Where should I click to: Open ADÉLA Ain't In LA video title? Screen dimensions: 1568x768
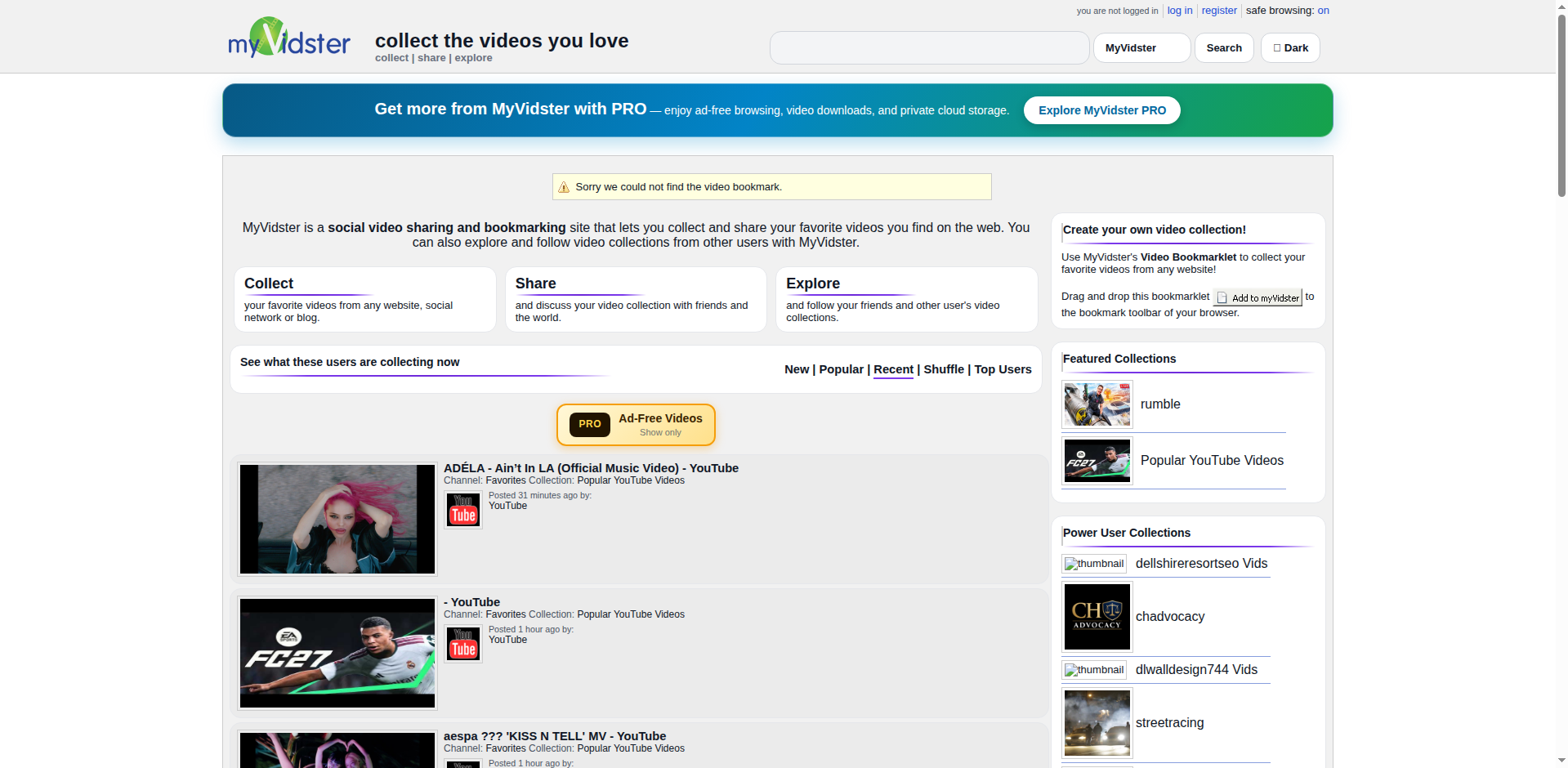[x=591, y=468]
